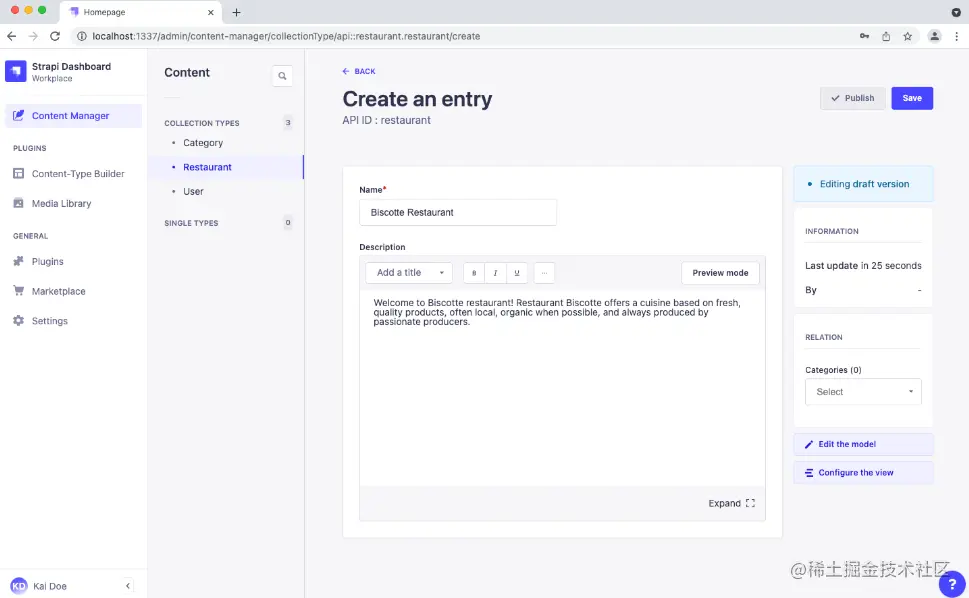Open browser menu three dots
Image resolution: width=969 pixels, height=598 pixels.
pos(956,36)
